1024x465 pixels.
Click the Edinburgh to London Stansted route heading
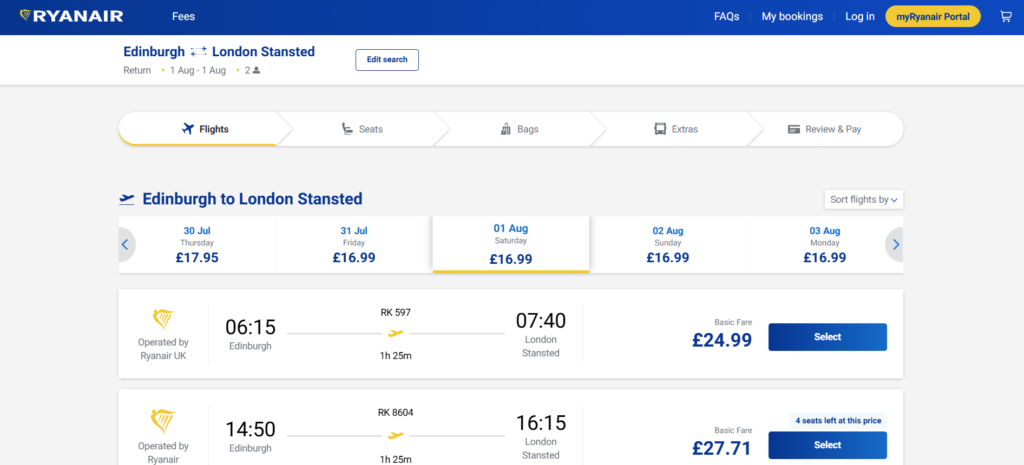click(x=252, y=199)
